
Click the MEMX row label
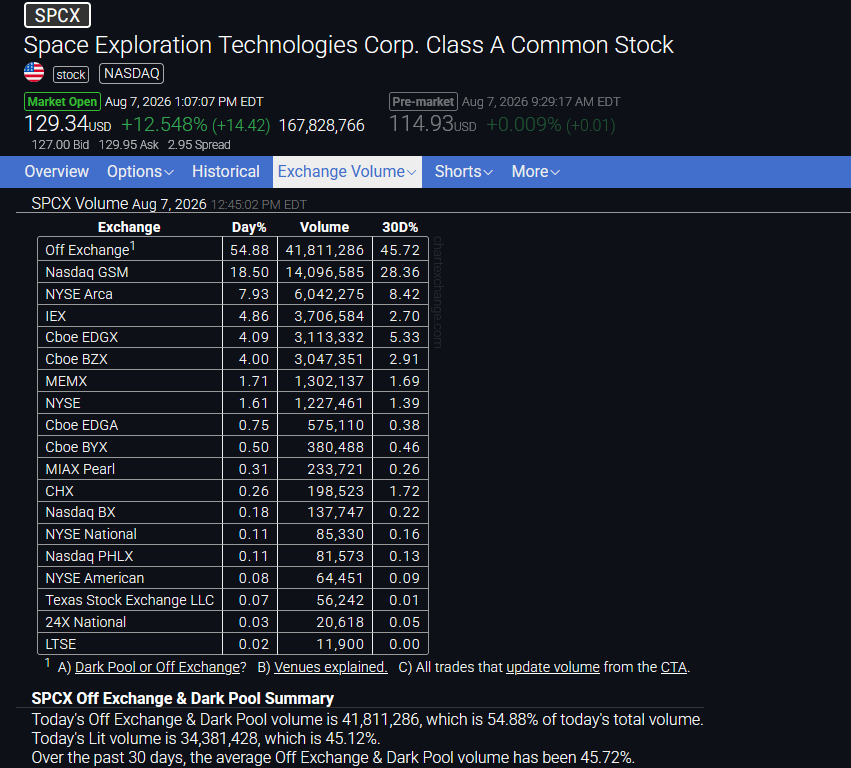[66, 381]
